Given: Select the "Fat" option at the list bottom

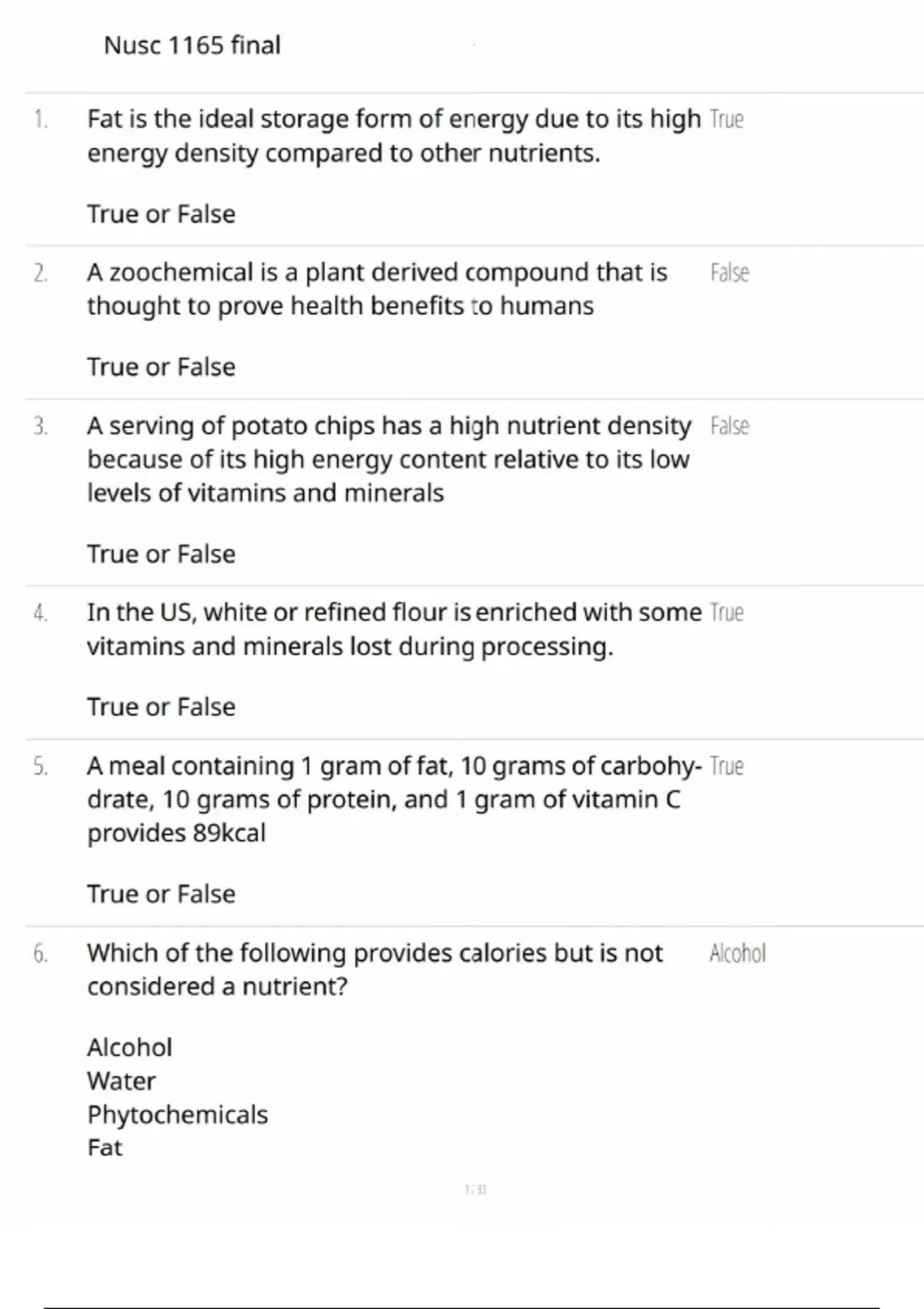Looking at the screenshot, I should 105,1148.
